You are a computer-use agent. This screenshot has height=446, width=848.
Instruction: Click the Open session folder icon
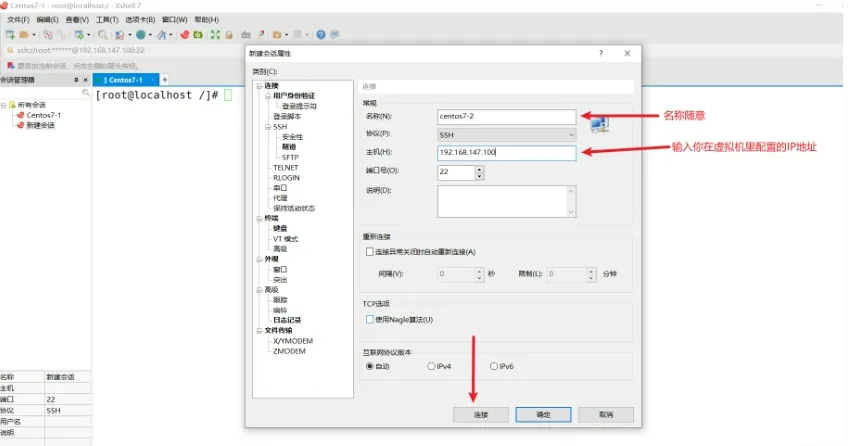pos(24,35)
